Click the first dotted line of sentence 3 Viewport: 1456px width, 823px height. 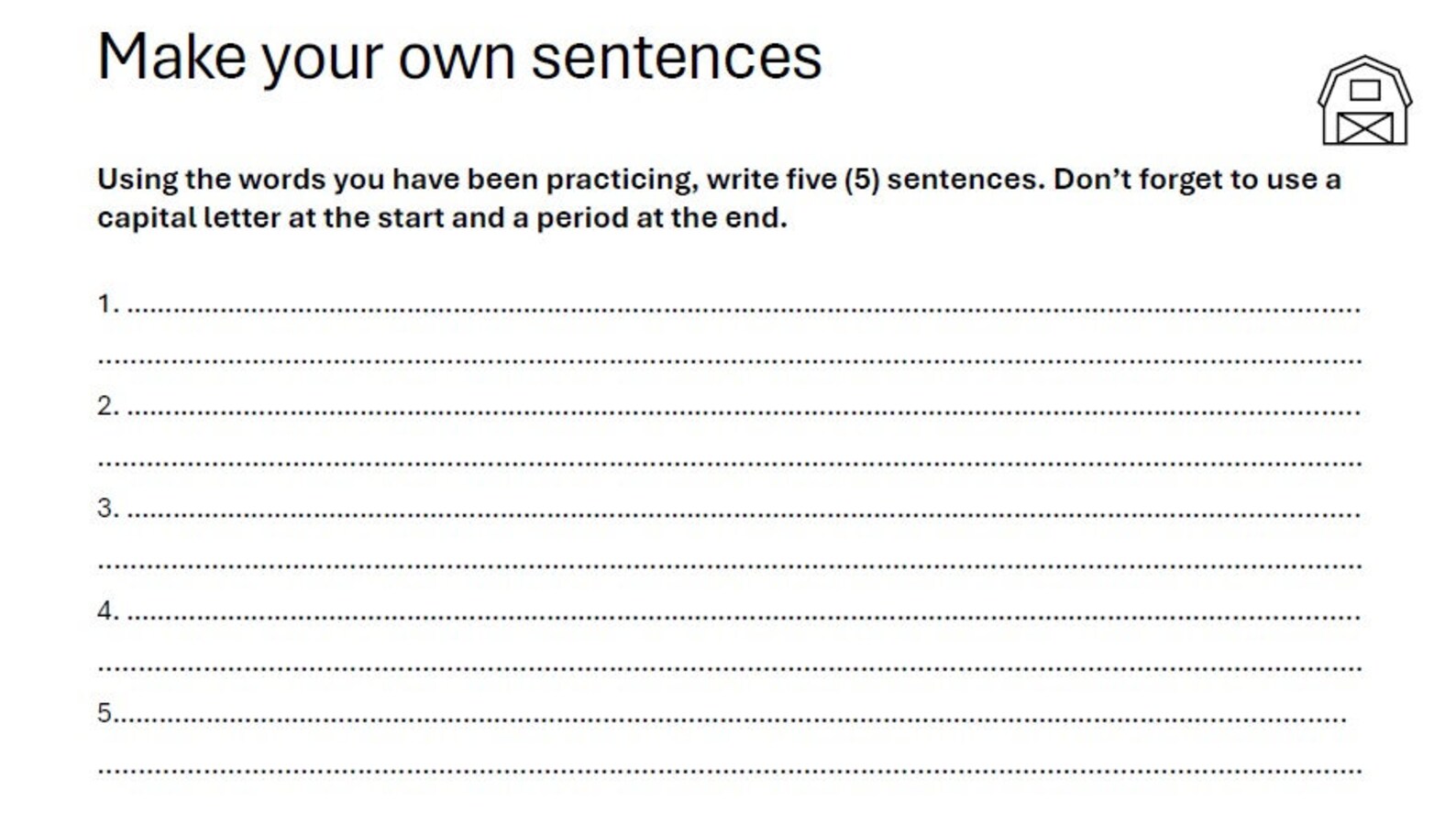click(744, 515)
